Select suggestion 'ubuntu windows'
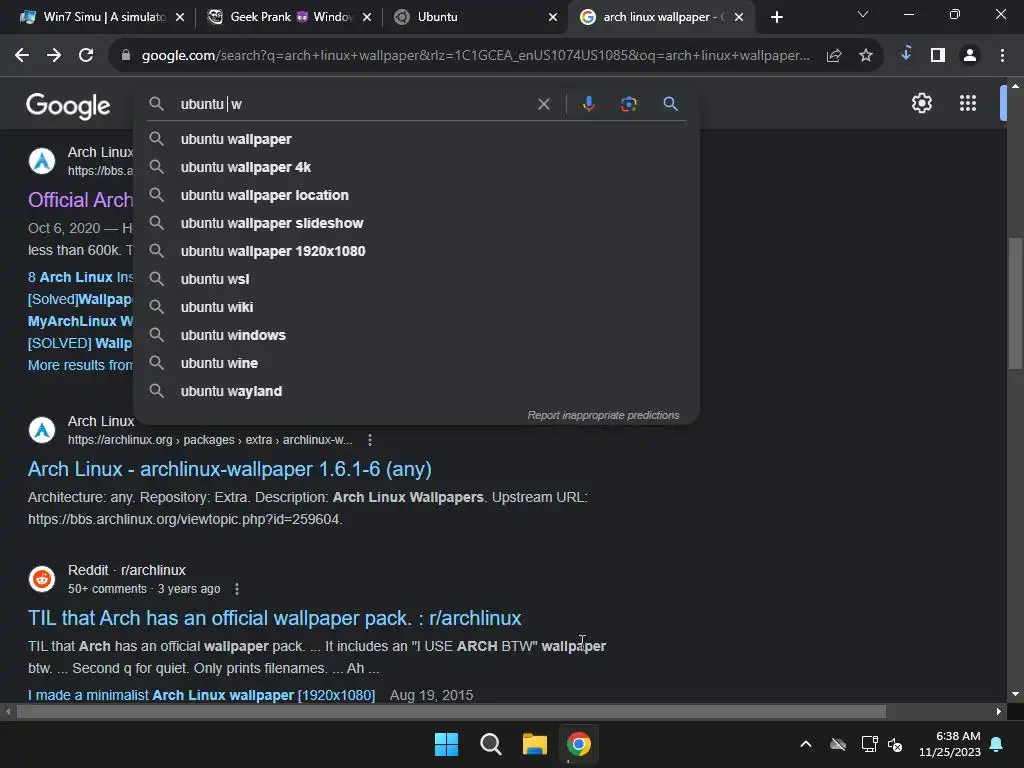 coord(416,336)
